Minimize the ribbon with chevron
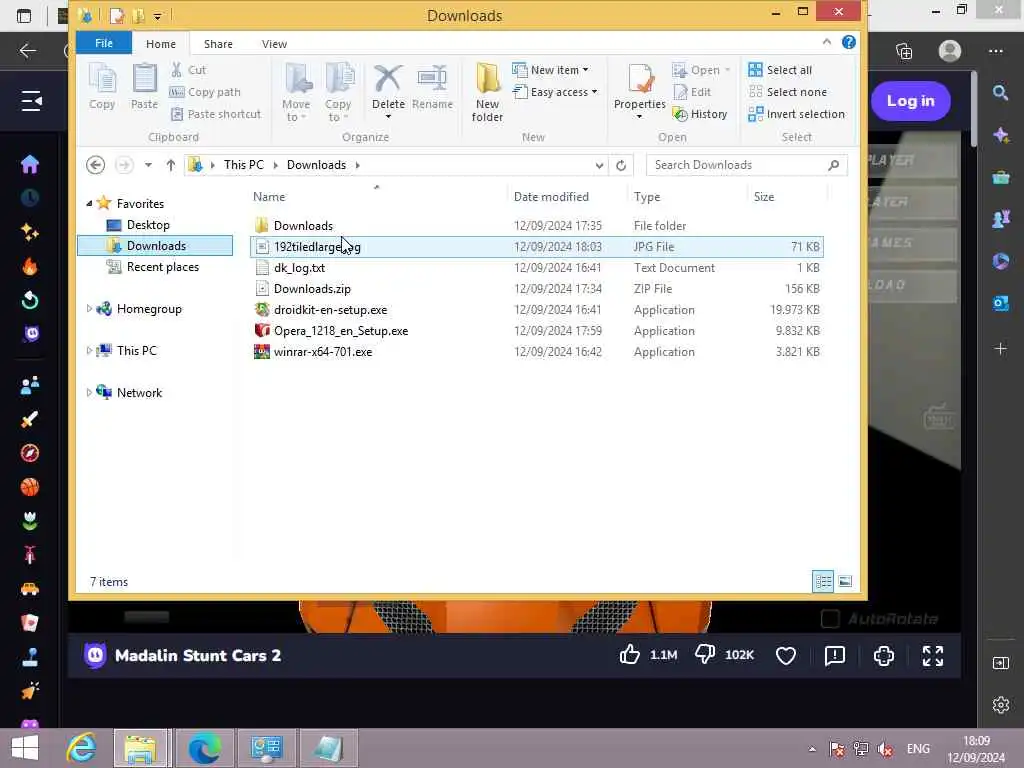Screen dimensions: 1024x768 tap(827, 42)
